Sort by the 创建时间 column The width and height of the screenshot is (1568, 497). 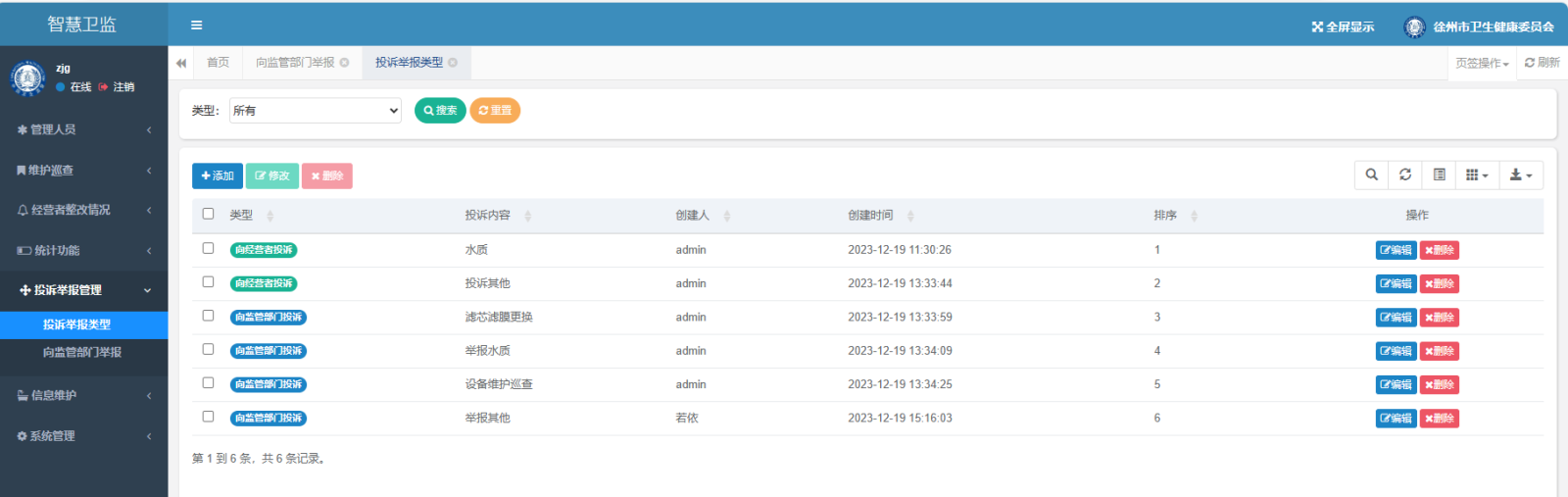coord(910,216)
